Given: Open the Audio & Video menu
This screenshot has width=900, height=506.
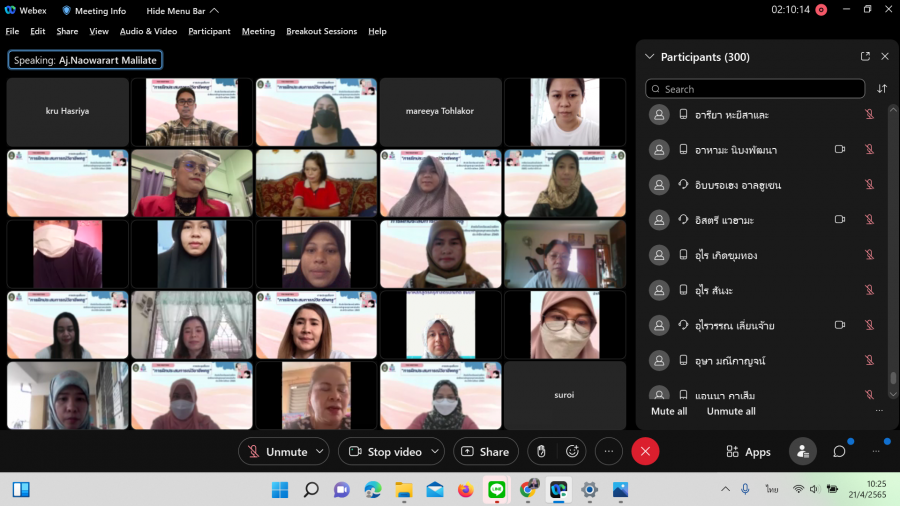Looking at the screenshot, I should [x=148, y=31].
